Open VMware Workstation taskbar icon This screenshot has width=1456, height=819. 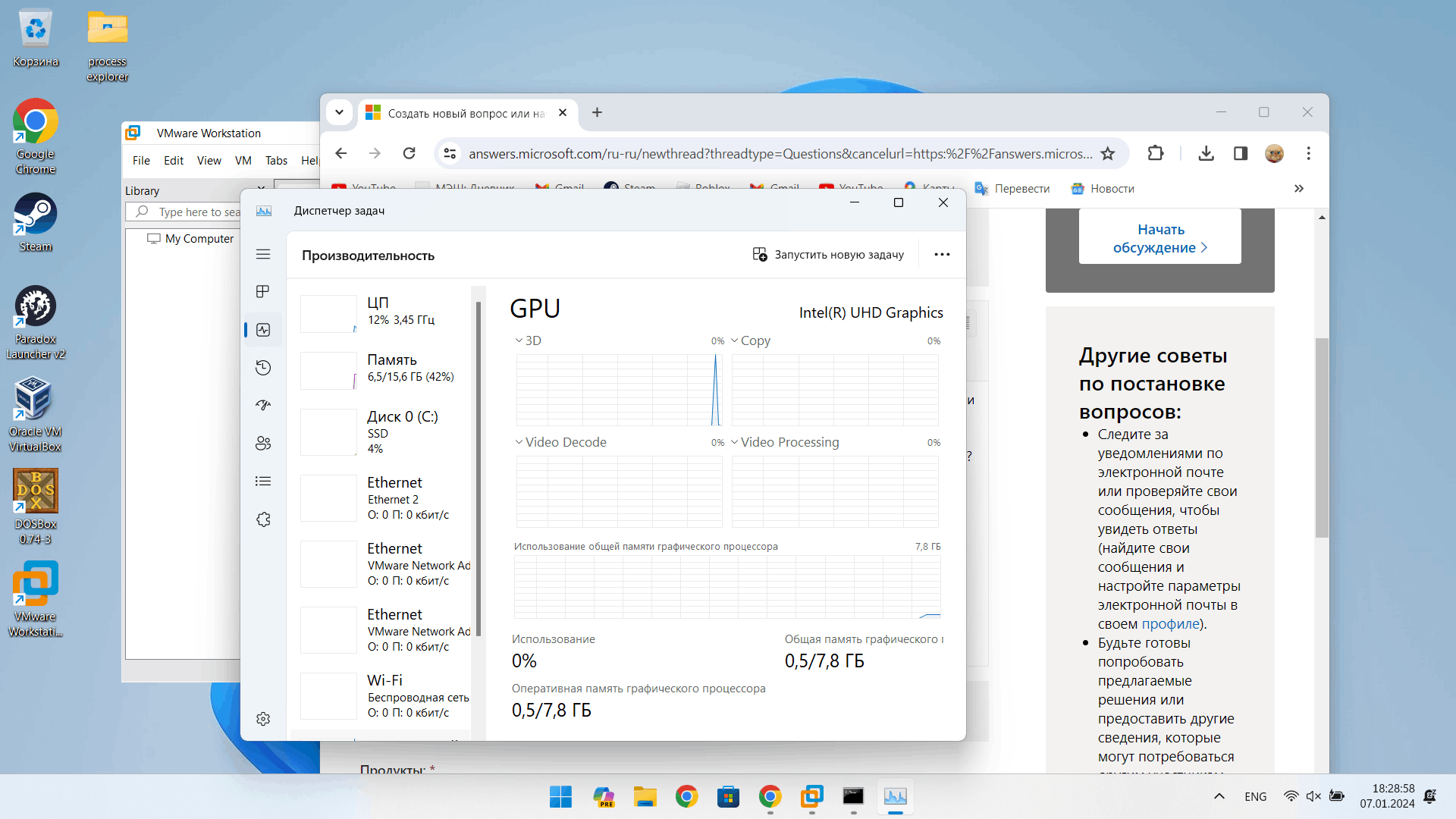811,797
